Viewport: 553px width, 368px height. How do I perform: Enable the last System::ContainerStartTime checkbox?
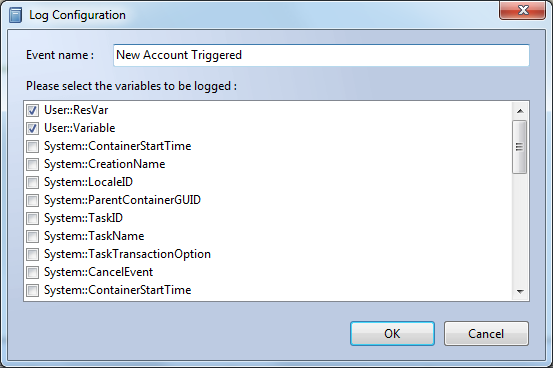tap(32, 290)
